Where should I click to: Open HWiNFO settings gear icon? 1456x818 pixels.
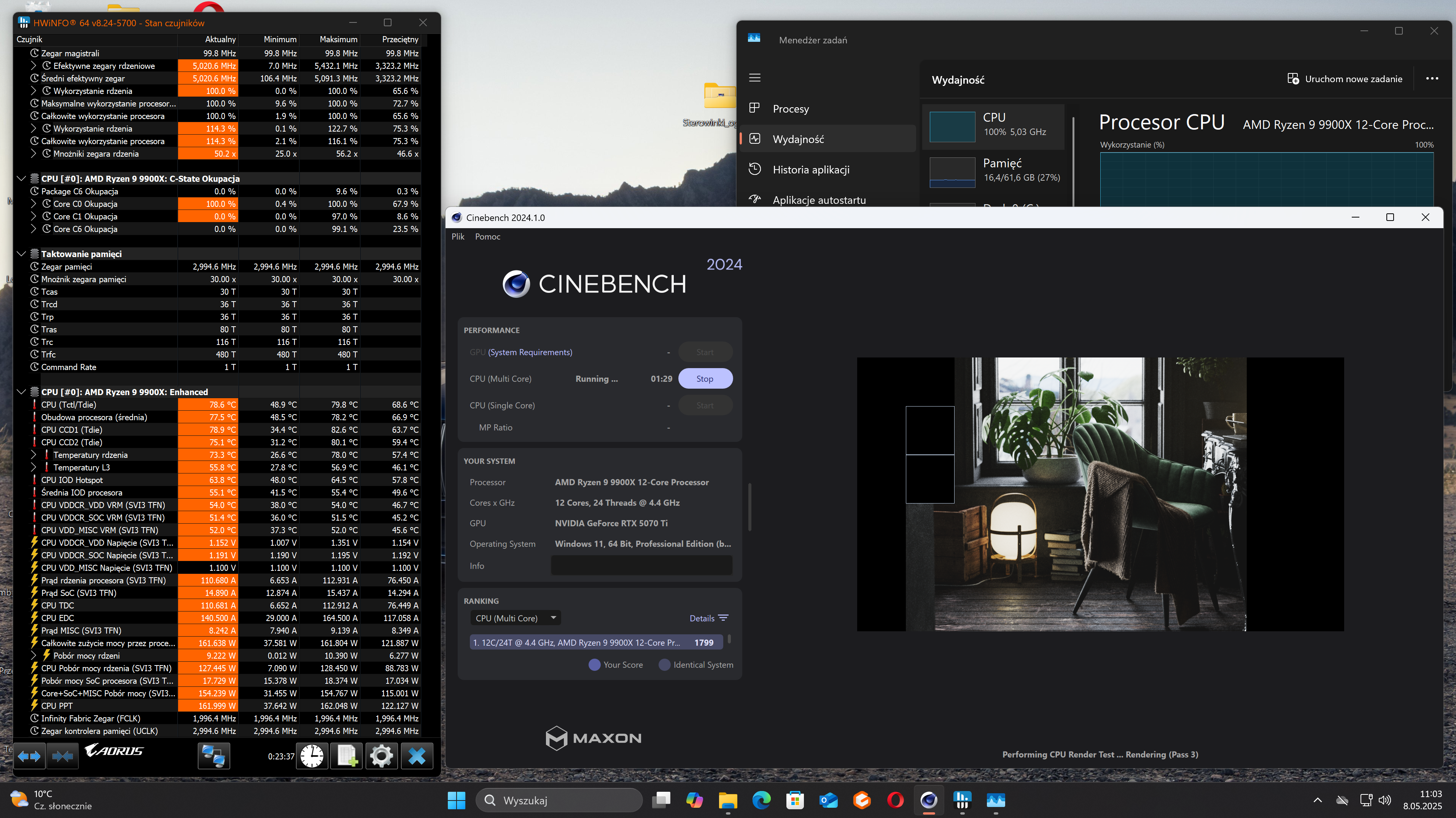(382, 756)
